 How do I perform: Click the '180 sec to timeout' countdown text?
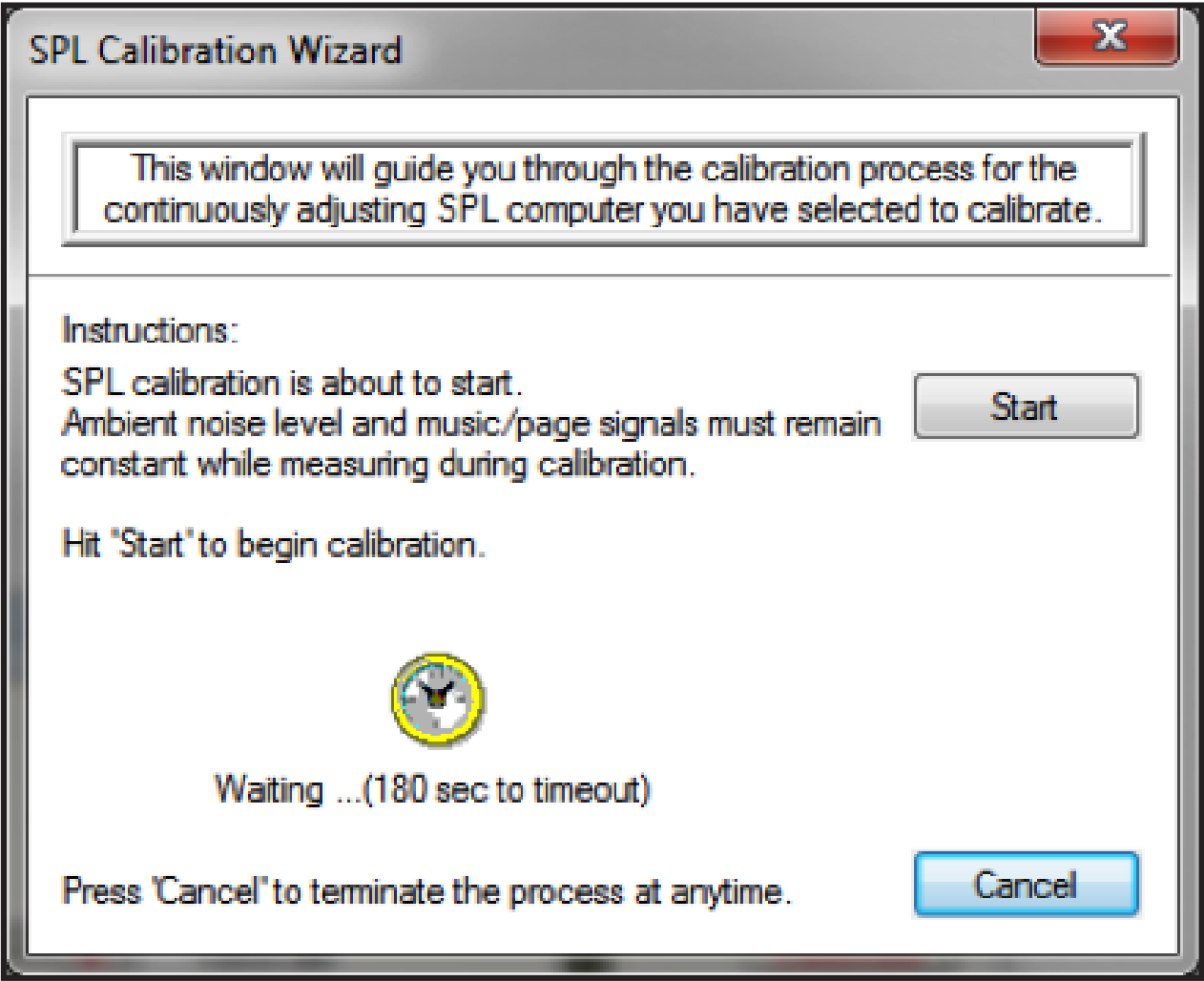pyautogui.click(x=506, y=790)
